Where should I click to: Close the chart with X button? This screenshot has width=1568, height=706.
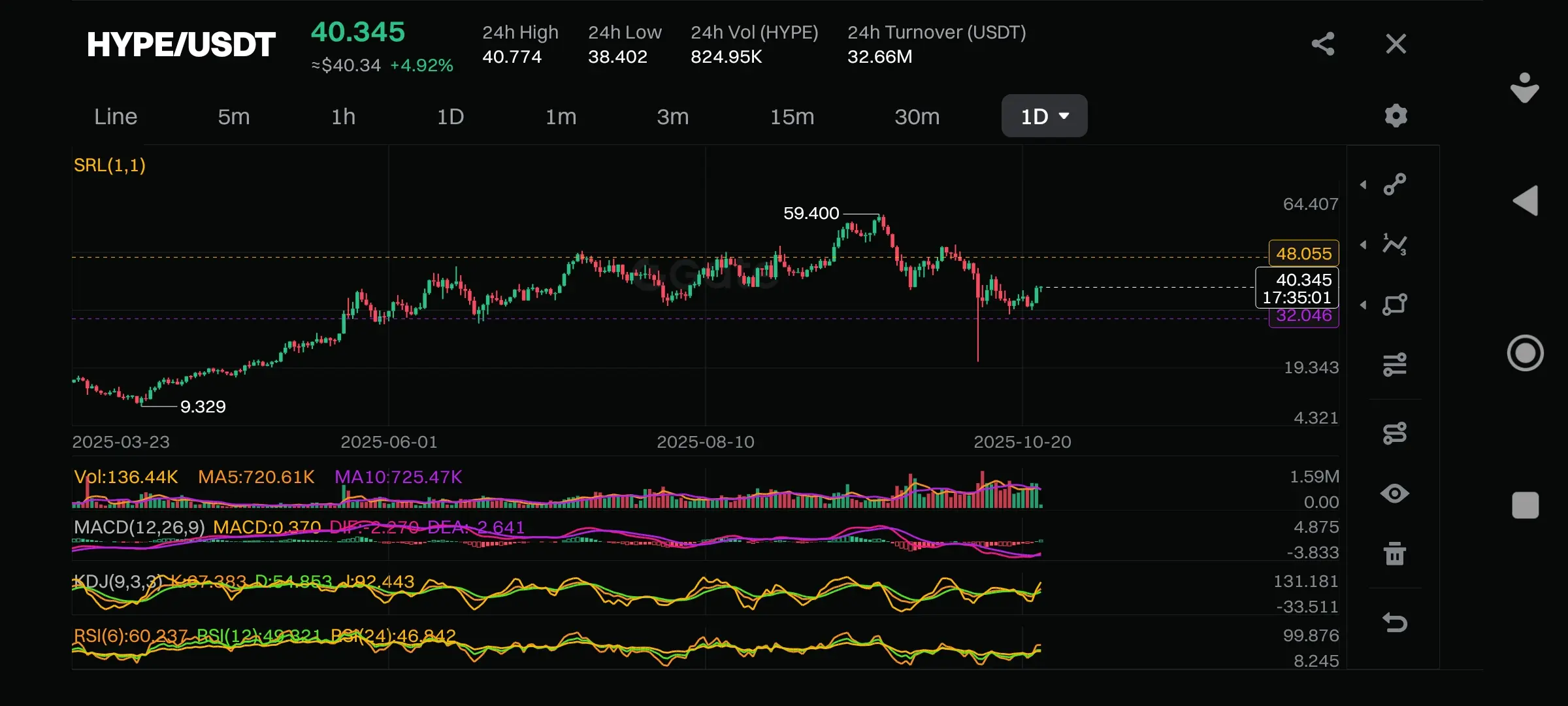[1396, 44]
